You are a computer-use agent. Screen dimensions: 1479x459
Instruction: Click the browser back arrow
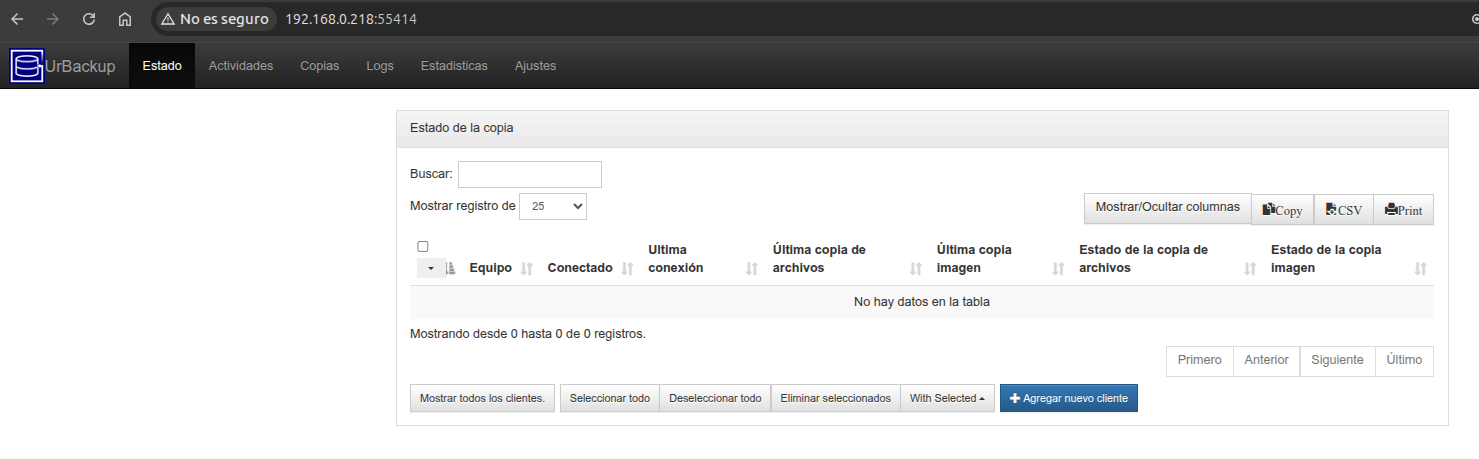pos(17,19)
